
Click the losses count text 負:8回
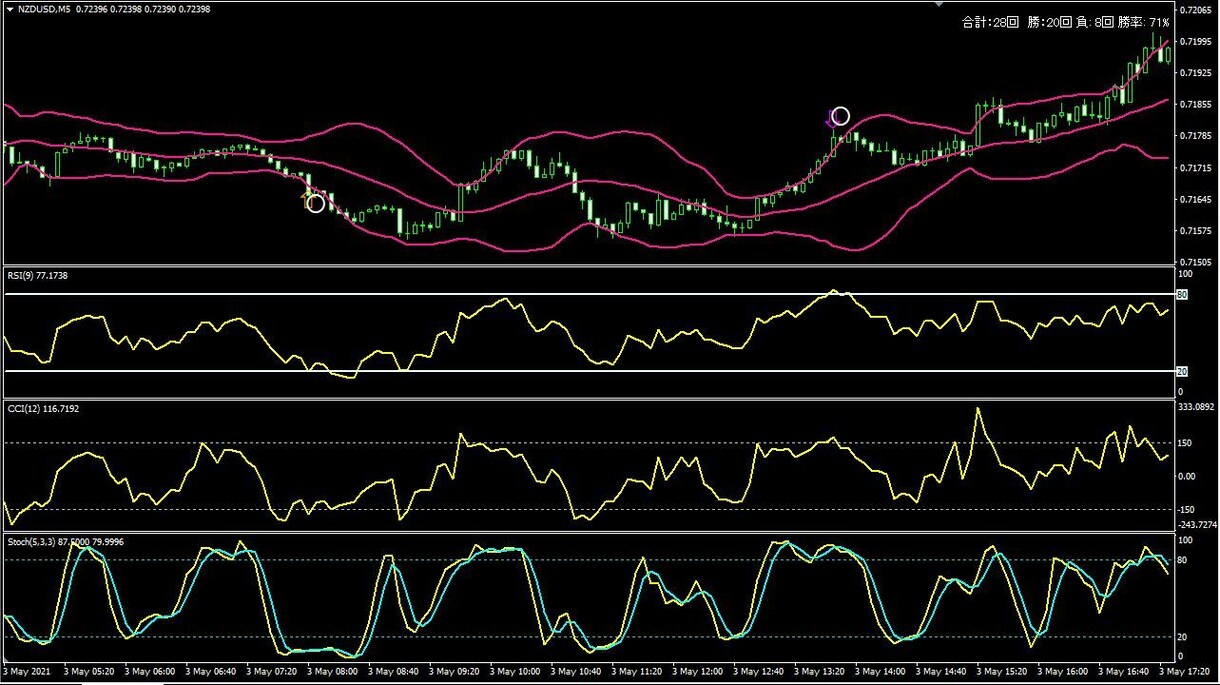coord(1095,21)
